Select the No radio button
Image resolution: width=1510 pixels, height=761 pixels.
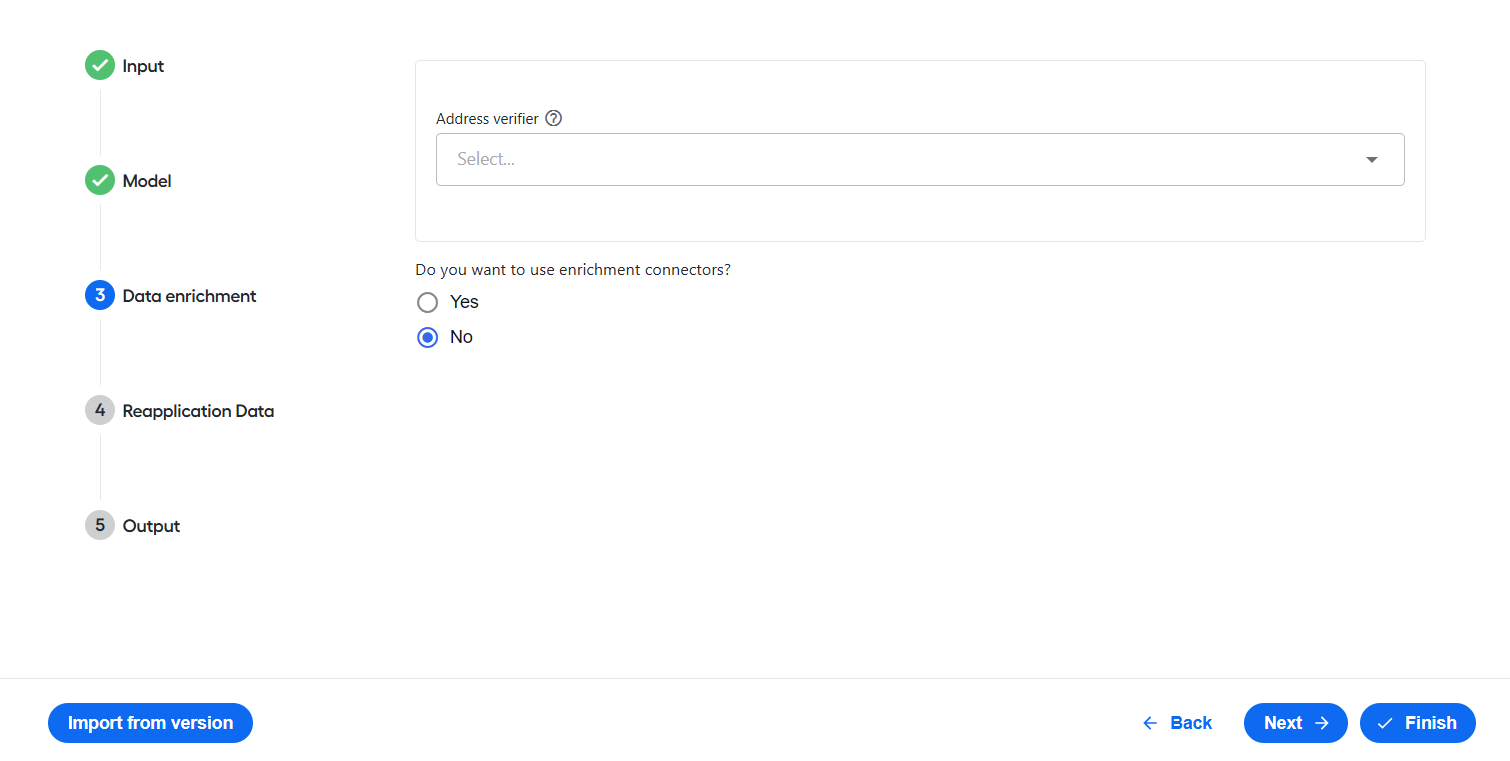point(428,337)
